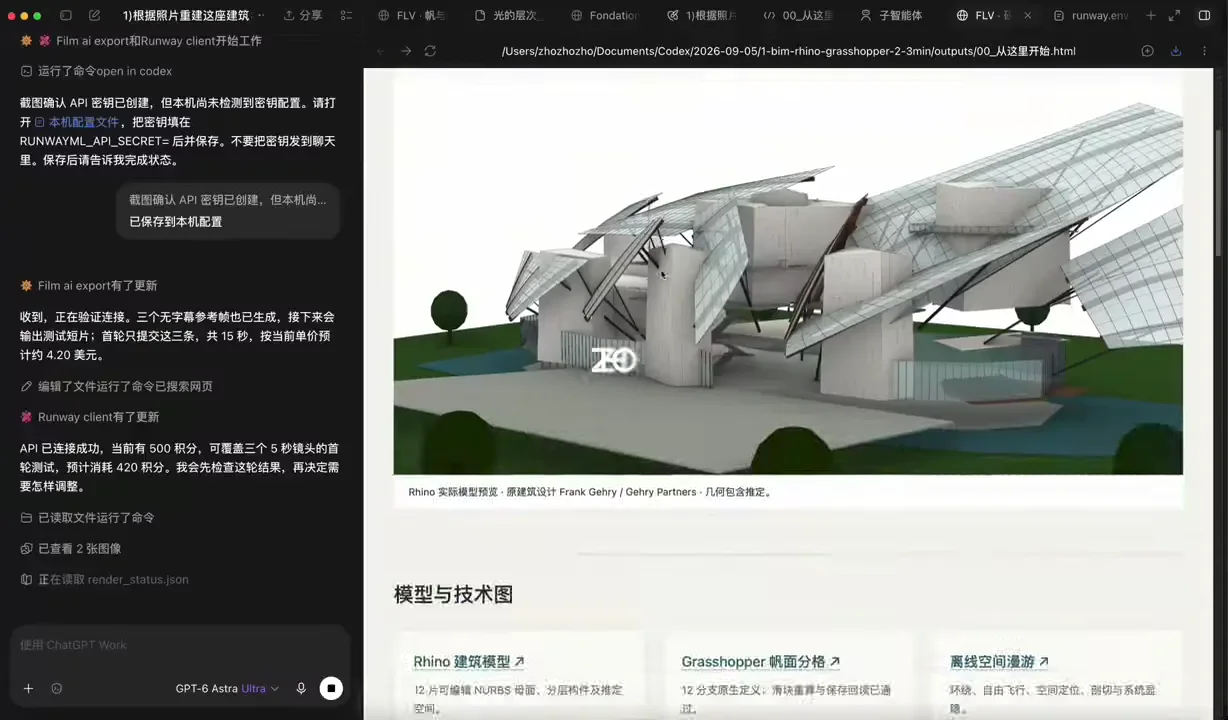
Task: Open the 离线空间漫游 link
Action: 999,662
